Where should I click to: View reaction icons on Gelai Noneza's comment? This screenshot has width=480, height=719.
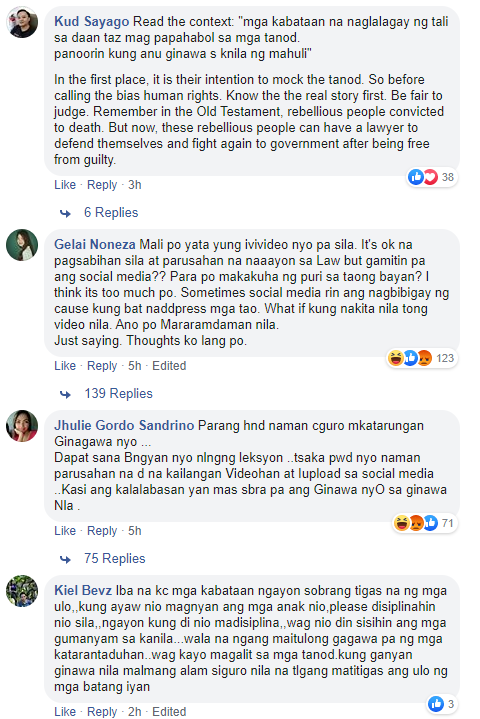(x=410, y=358)
